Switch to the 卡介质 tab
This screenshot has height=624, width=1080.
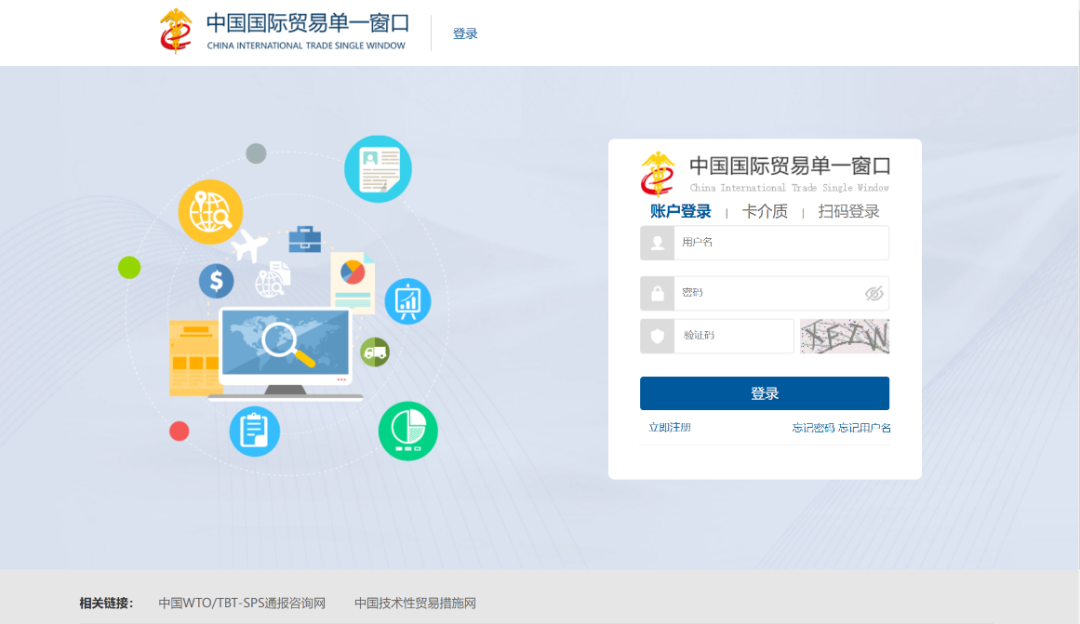point(765,211)
